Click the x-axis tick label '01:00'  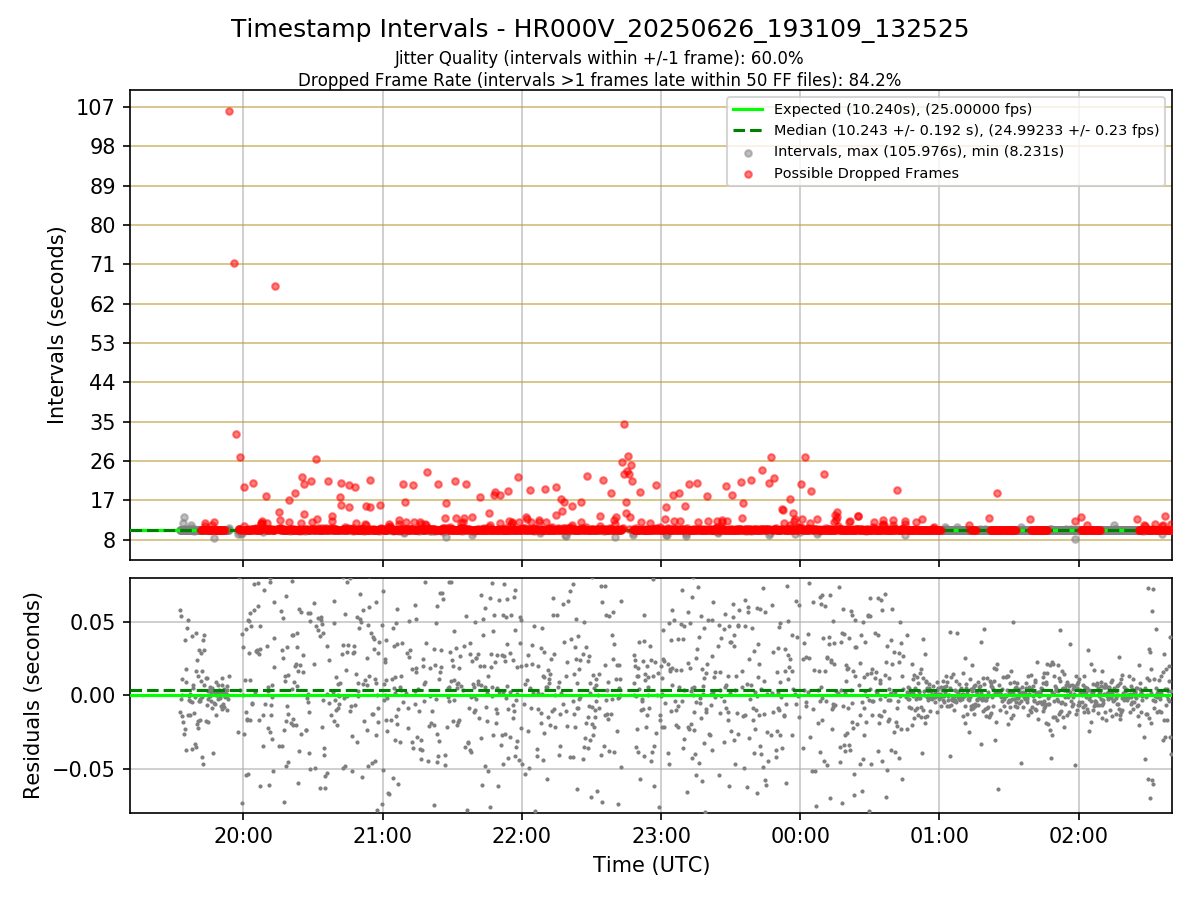coord(939,835)
